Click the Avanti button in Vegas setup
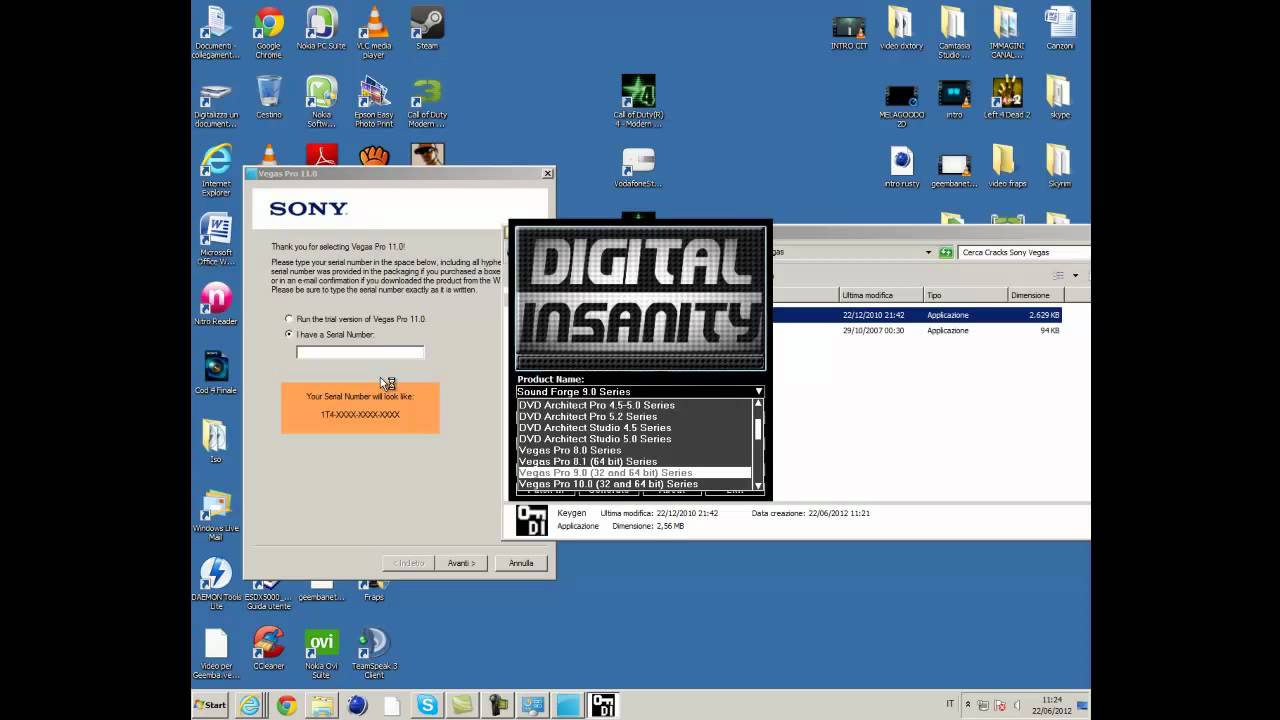 point(461,563)
